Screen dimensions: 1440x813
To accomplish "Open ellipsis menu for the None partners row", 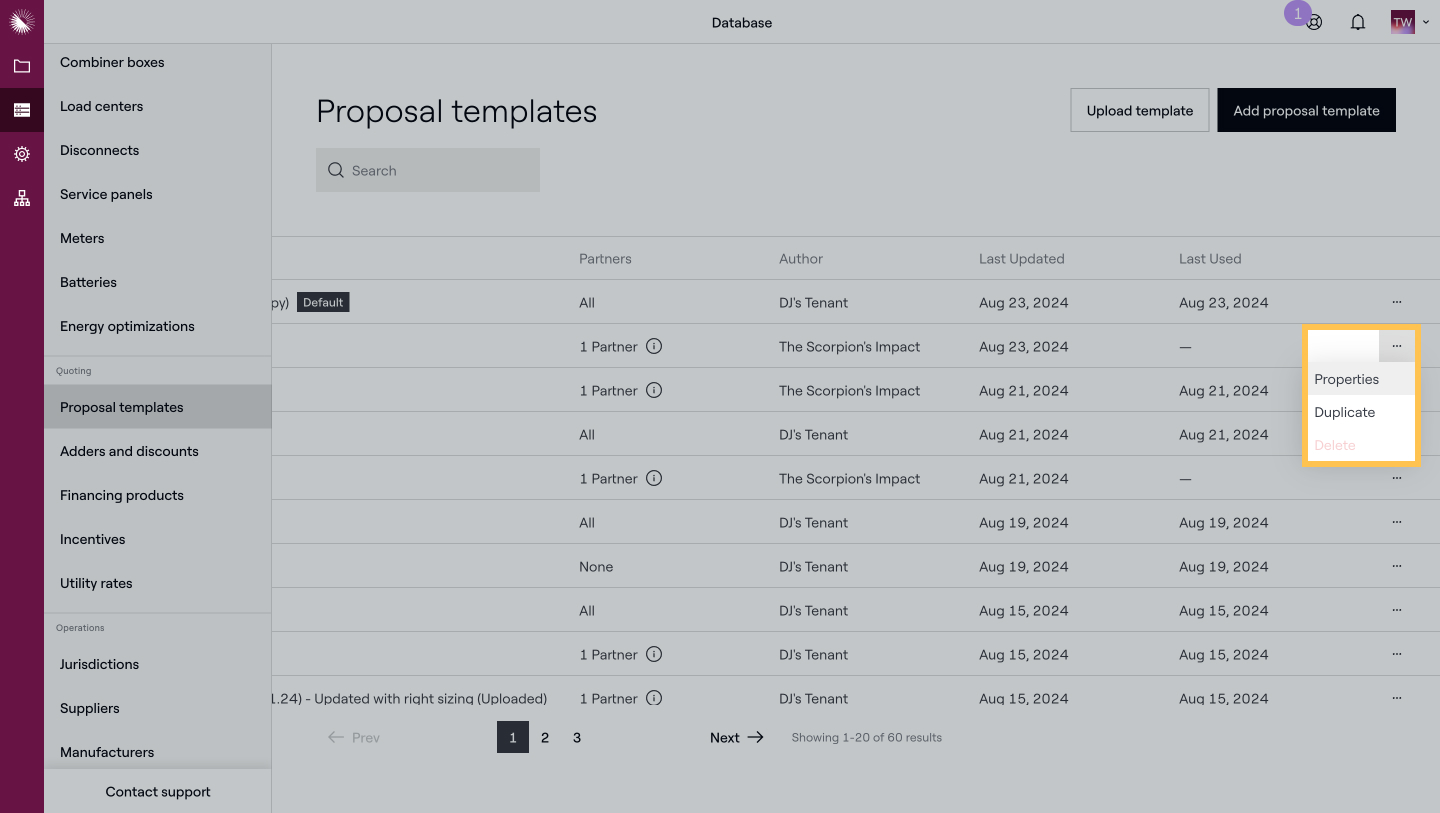I will (1396, 566).
